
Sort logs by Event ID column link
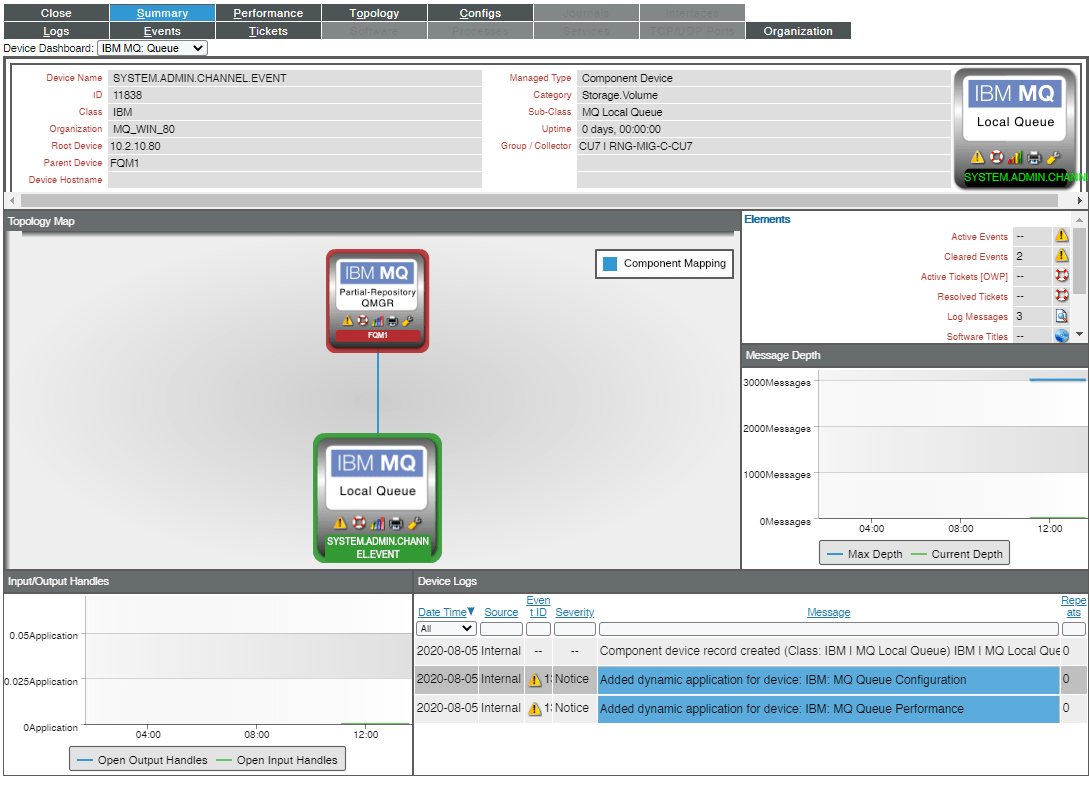pos(538,606)
